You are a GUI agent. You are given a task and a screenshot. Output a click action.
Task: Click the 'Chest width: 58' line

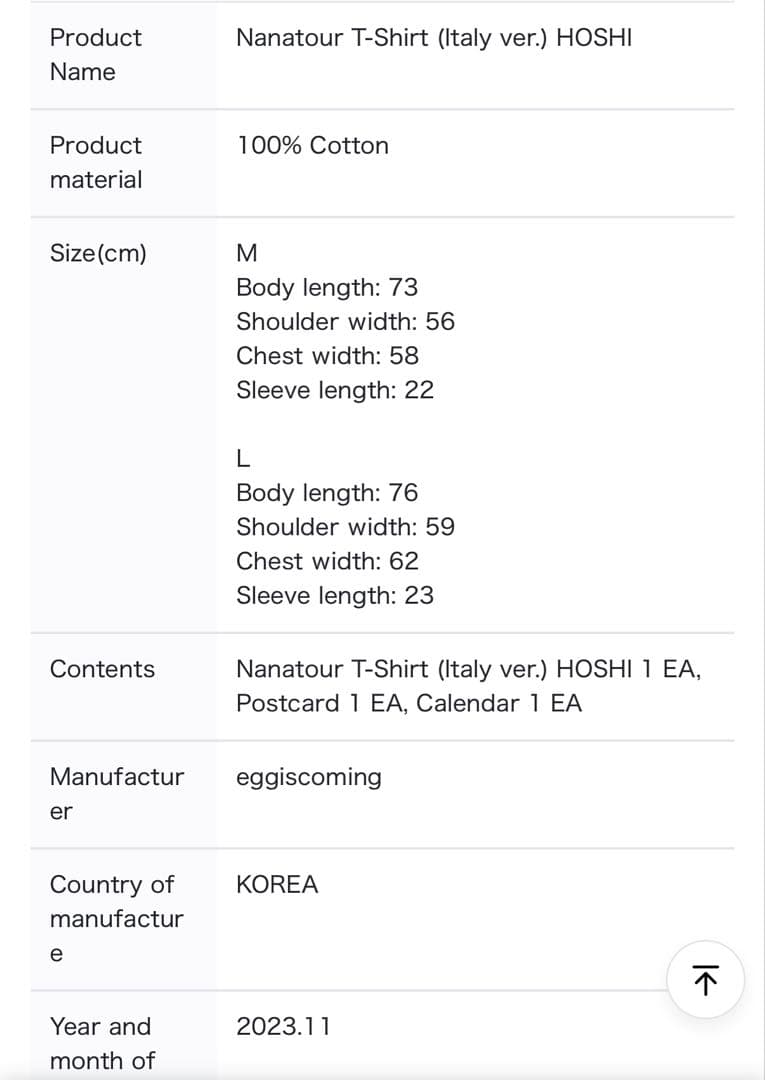[327, 355]
